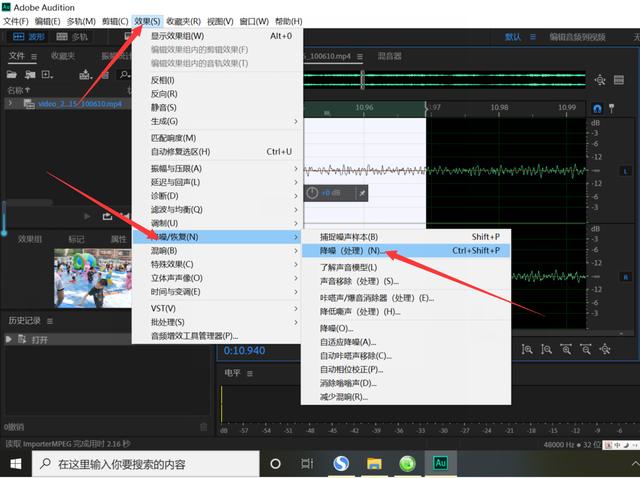Select the 编辑音频到视频 workspace
The image size is (640, 478).
pos(577,37)
